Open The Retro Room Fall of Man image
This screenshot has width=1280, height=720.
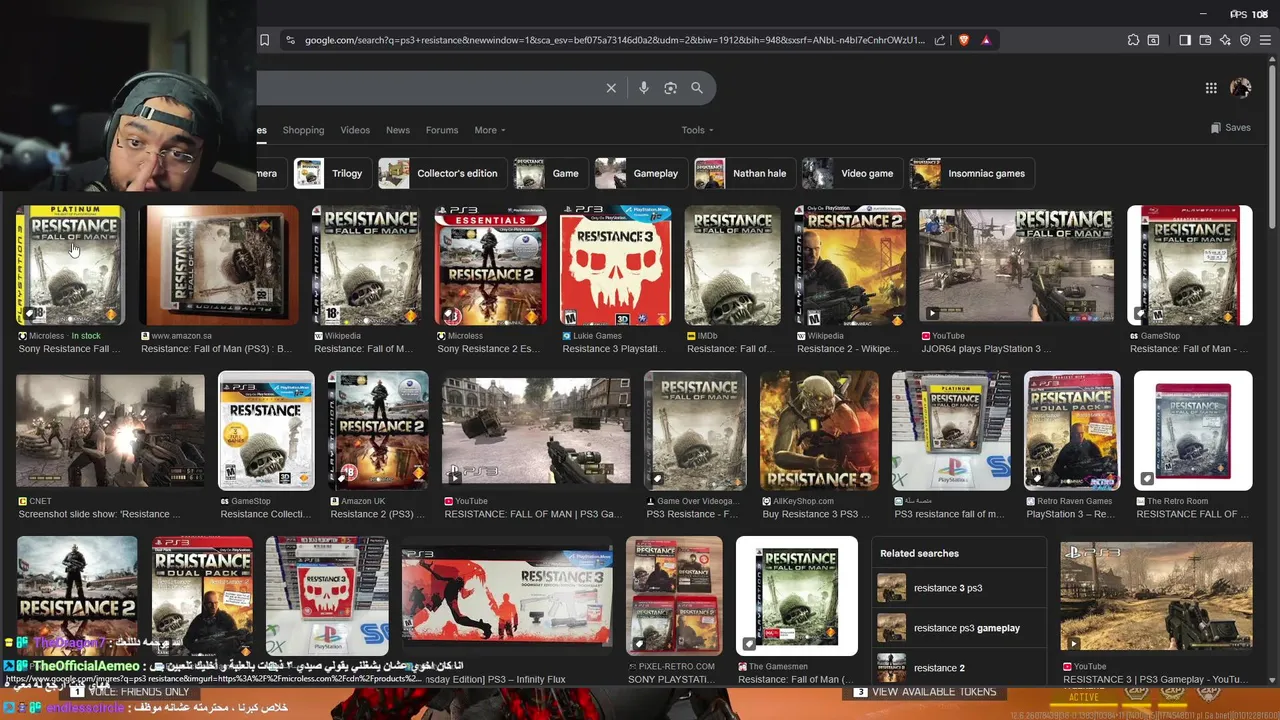1193,431
